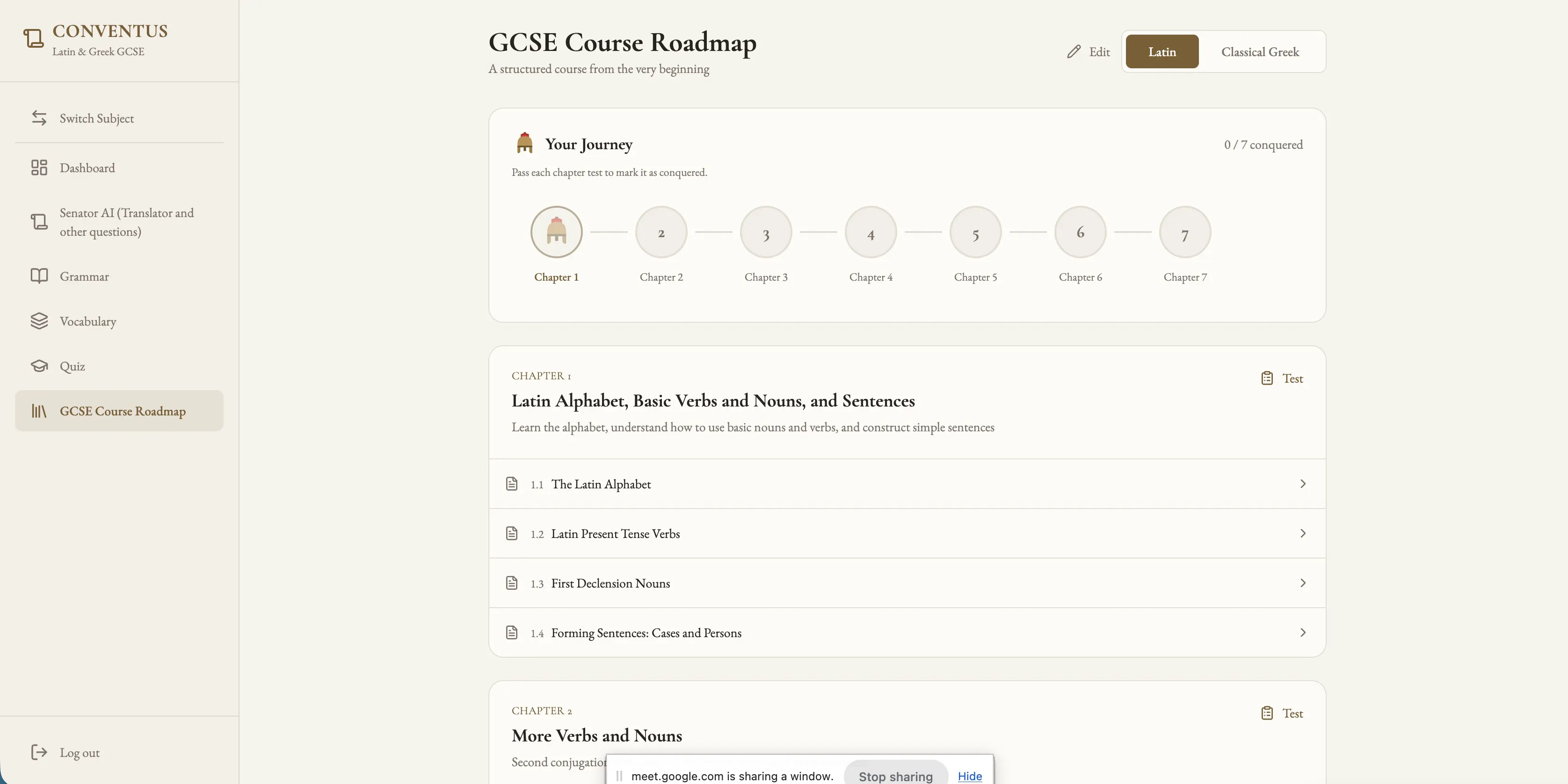Click the Conventus scroll logo icon
Image resolution: width=1568 pixels, height=784 pixels.
pyautogui.click(x=34, y=38)
